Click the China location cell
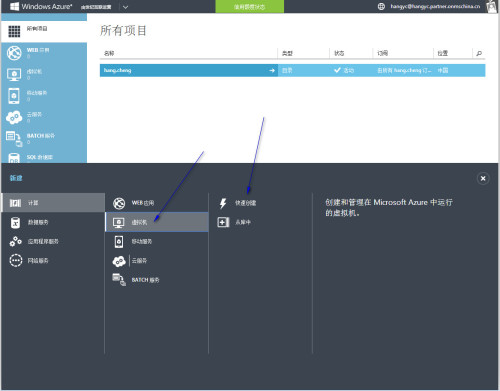This screenshot has height=391, width=500. [443, 70]
